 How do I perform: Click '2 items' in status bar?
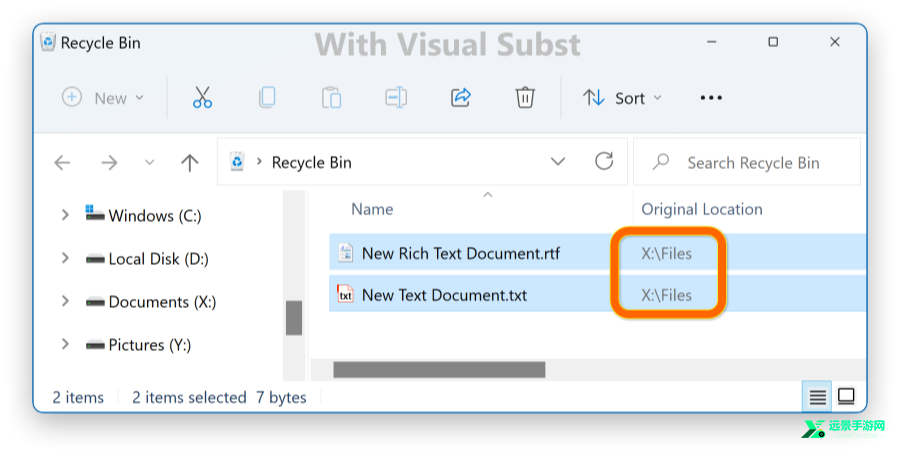pyautogui.click(x=78, y=397)
